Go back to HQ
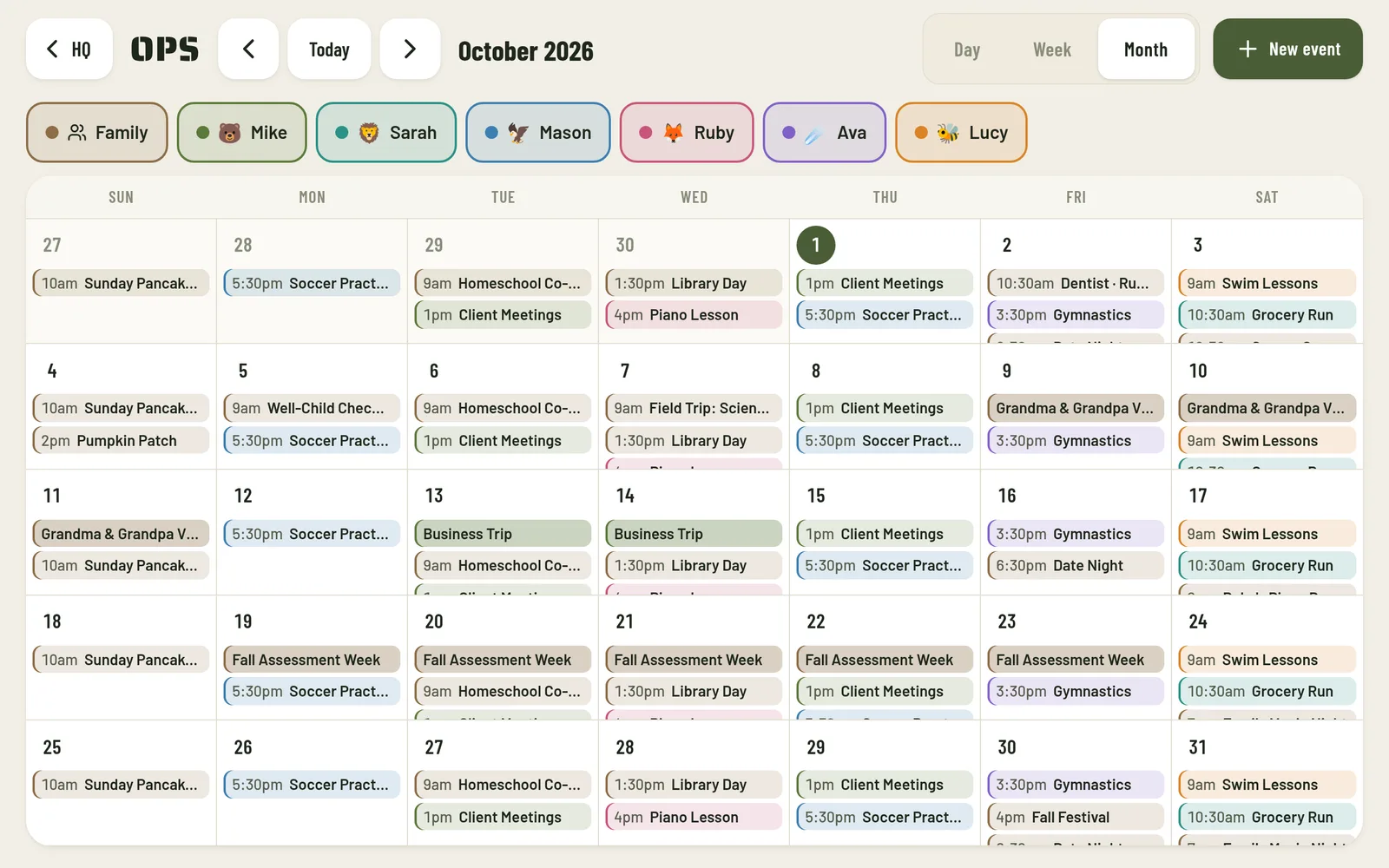 click(x=69, y=49)
